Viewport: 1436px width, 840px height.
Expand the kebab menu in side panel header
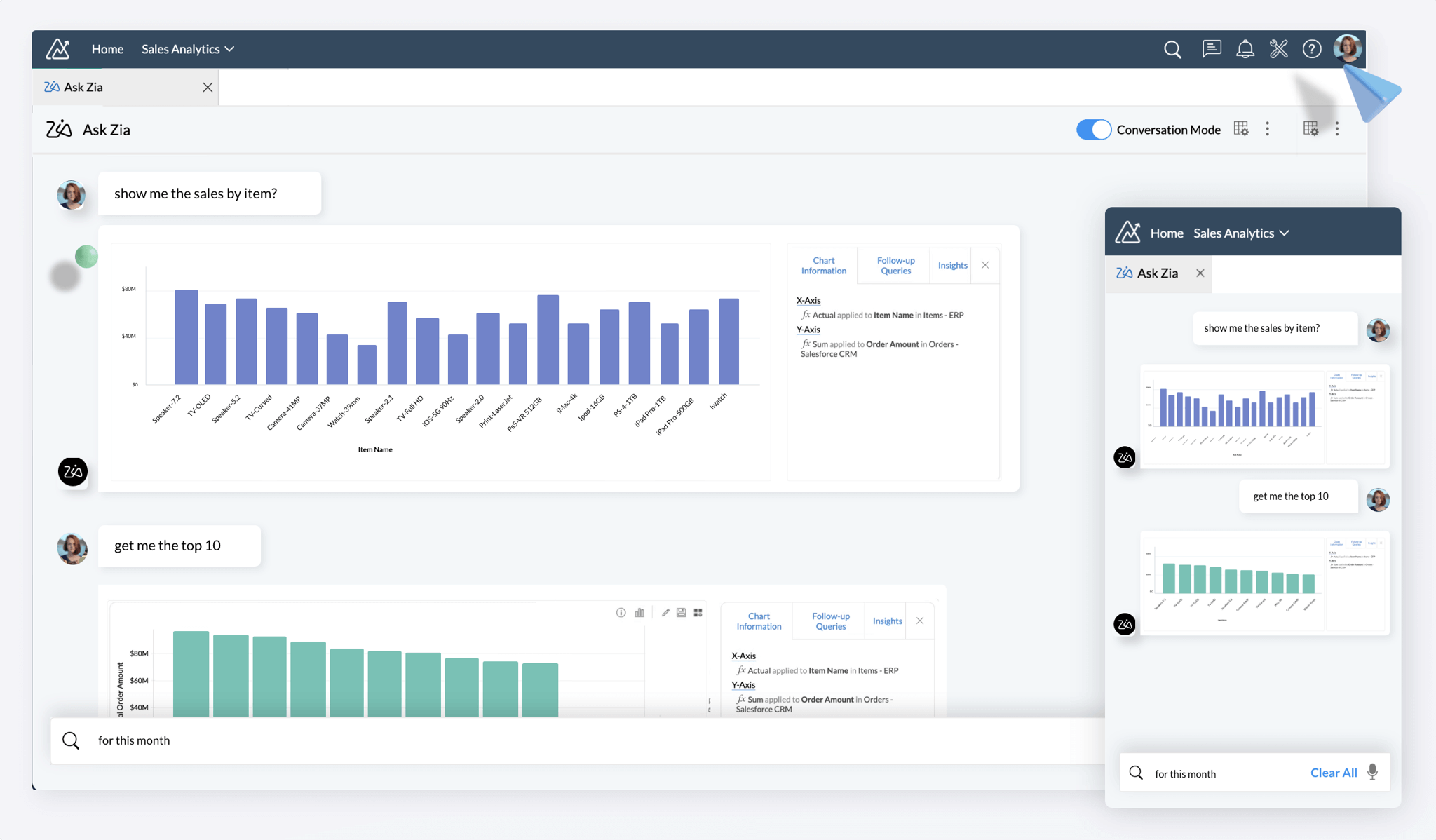1337,129
